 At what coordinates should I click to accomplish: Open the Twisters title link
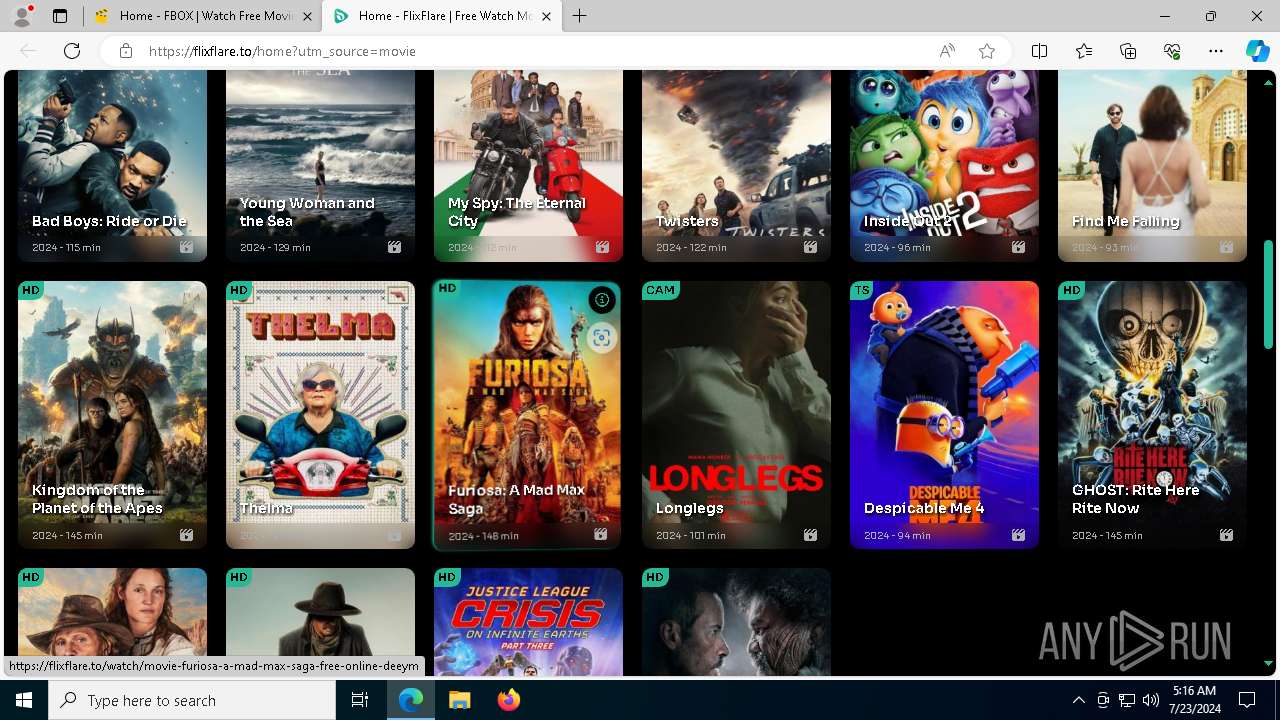tap(687, 221)
